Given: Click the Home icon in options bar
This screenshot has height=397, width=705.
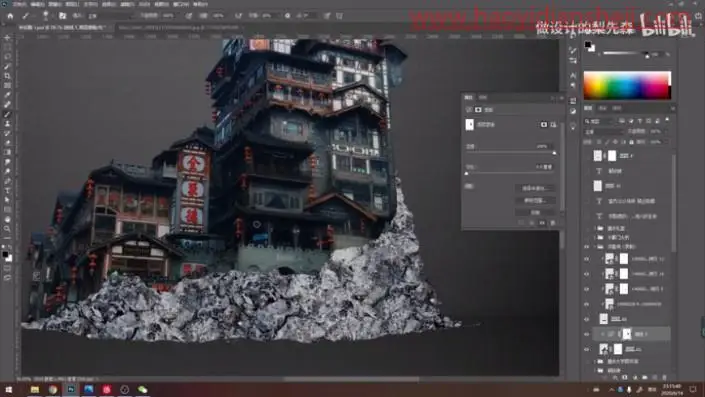Looking at the screenshot, I should pyautogui.click(x=10, y=16).
